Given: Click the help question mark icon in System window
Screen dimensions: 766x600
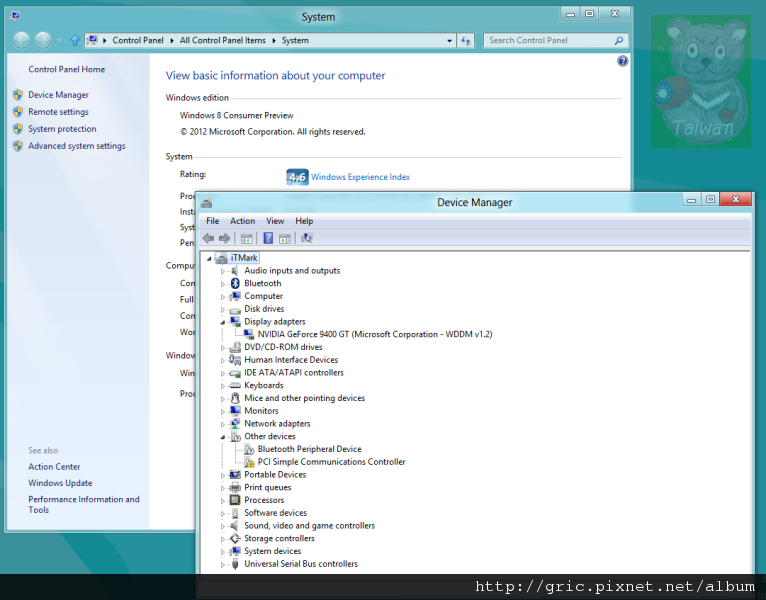Looking at the screenshot, I should [622, 61].
